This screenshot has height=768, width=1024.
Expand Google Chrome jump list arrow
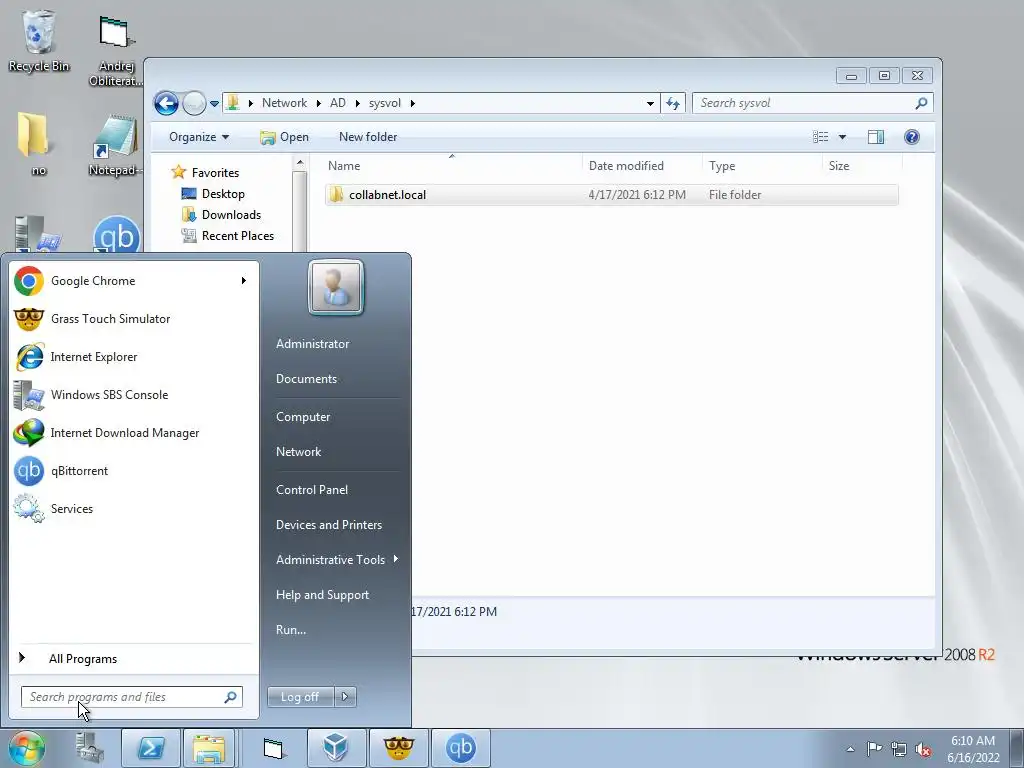point(244,281)
